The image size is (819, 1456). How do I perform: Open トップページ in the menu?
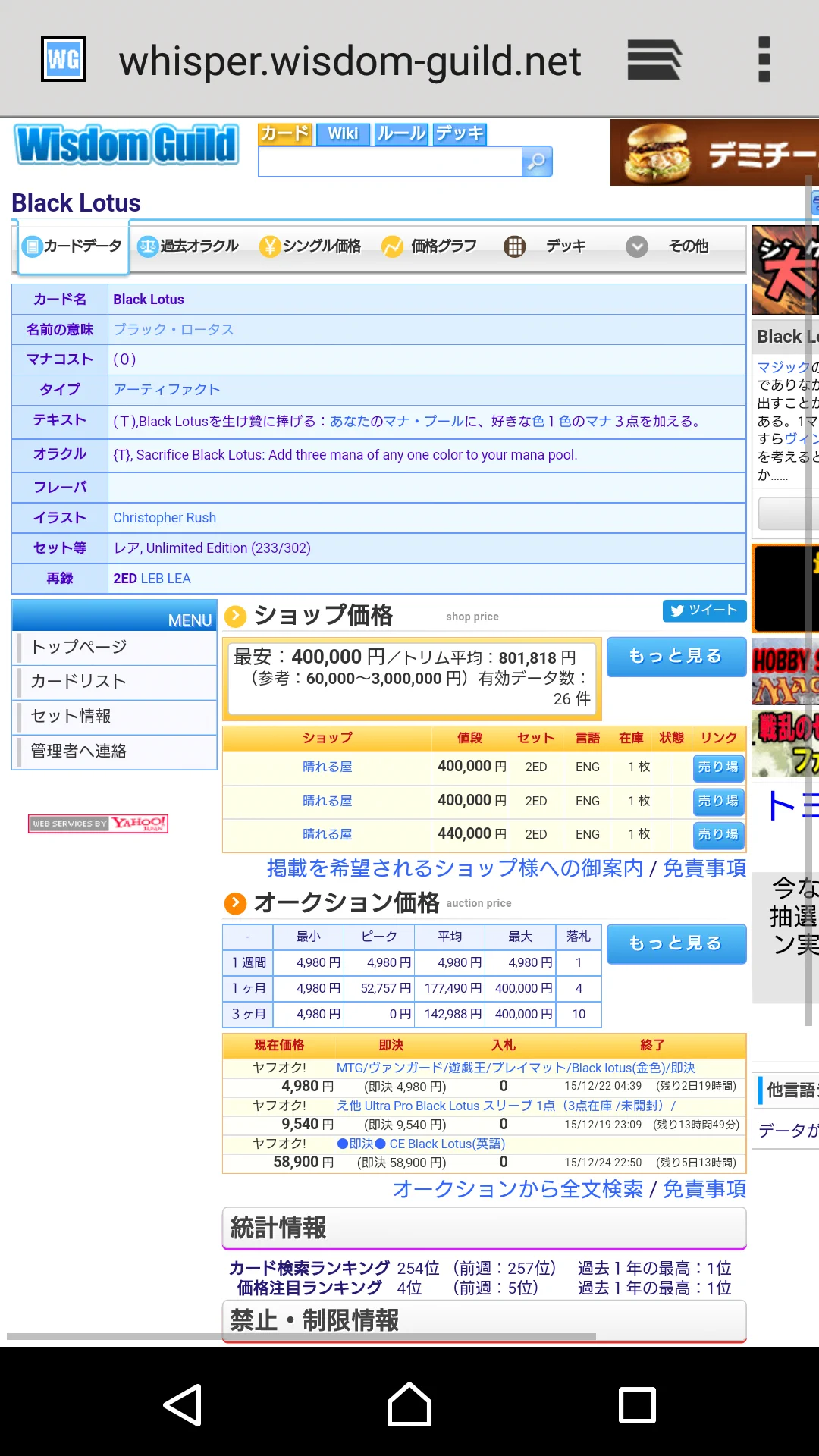[x=115, y=648]
